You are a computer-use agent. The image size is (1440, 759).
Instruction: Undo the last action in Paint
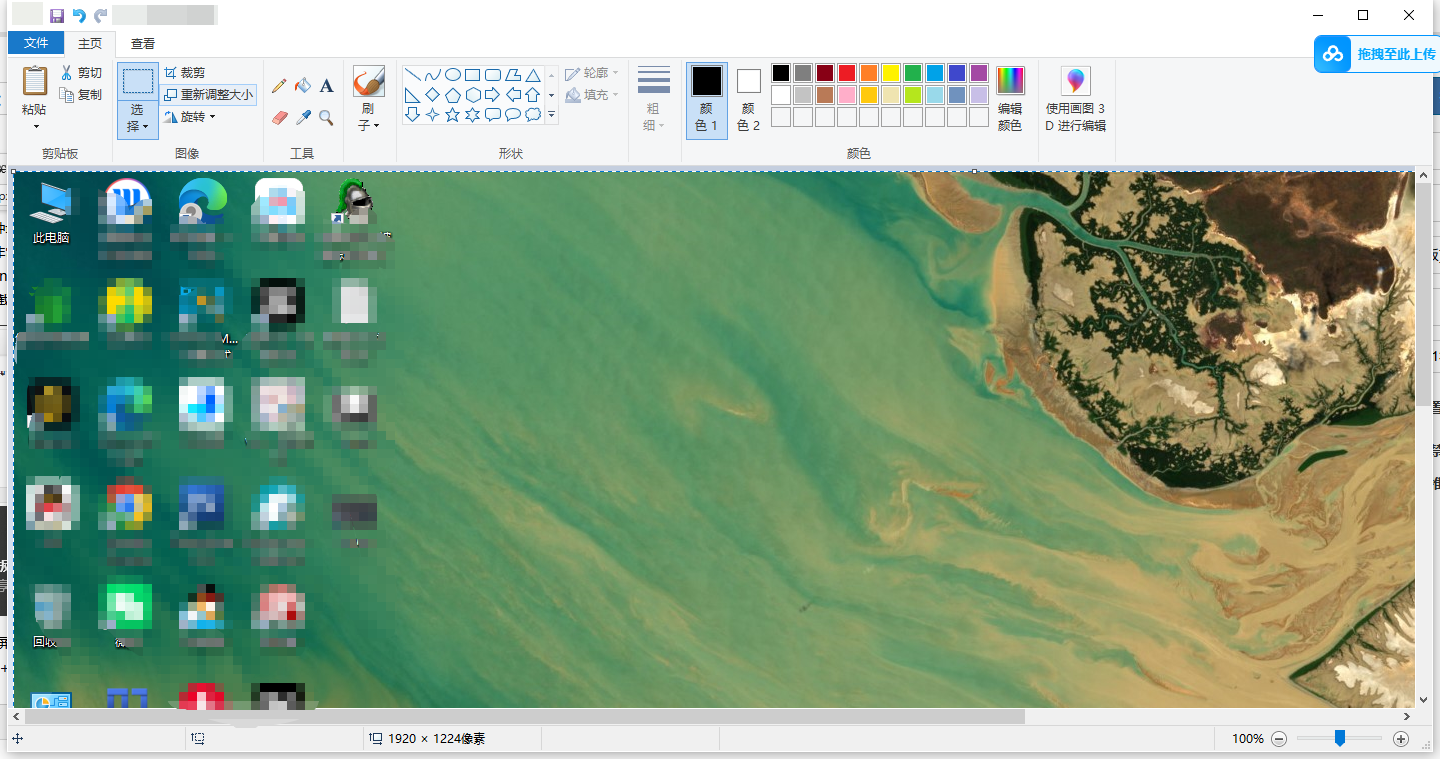tap(79, 16)
